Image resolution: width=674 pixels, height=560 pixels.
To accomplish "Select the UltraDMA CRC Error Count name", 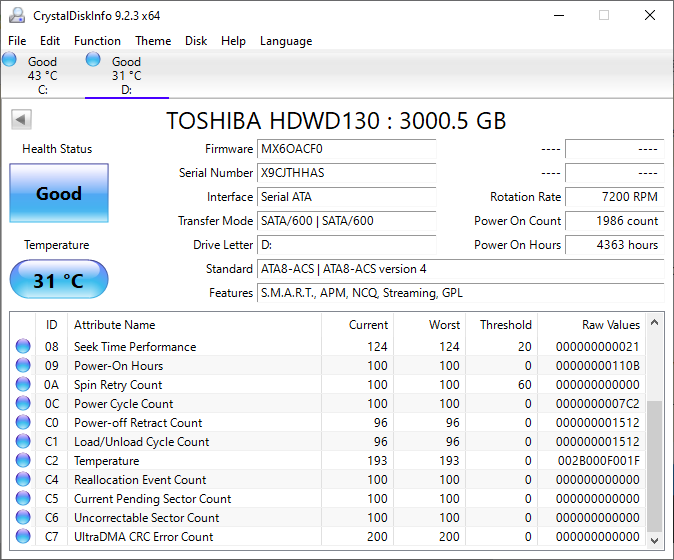I will pos(144,537).
